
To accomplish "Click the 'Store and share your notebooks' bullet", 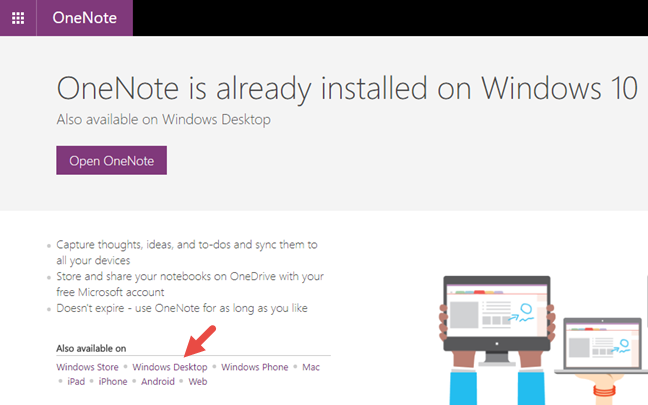I will (190, 284).
